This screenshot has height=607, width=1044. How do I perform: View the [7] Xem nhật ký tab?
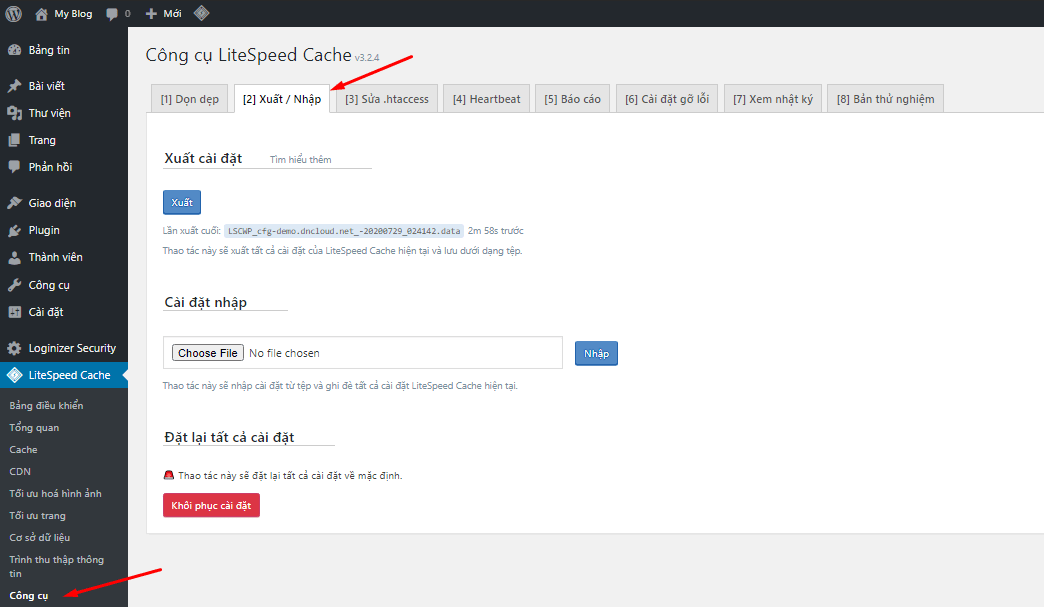[773, 99]
